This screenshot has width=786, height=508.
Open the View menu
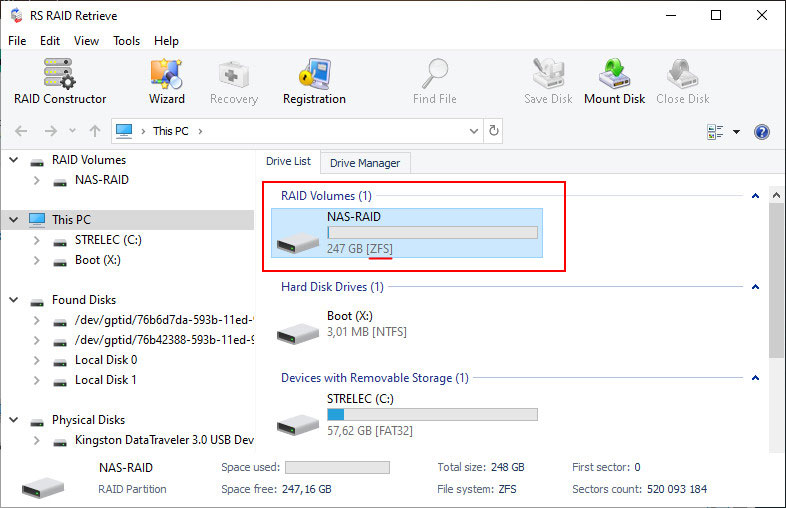click(86, 41)
